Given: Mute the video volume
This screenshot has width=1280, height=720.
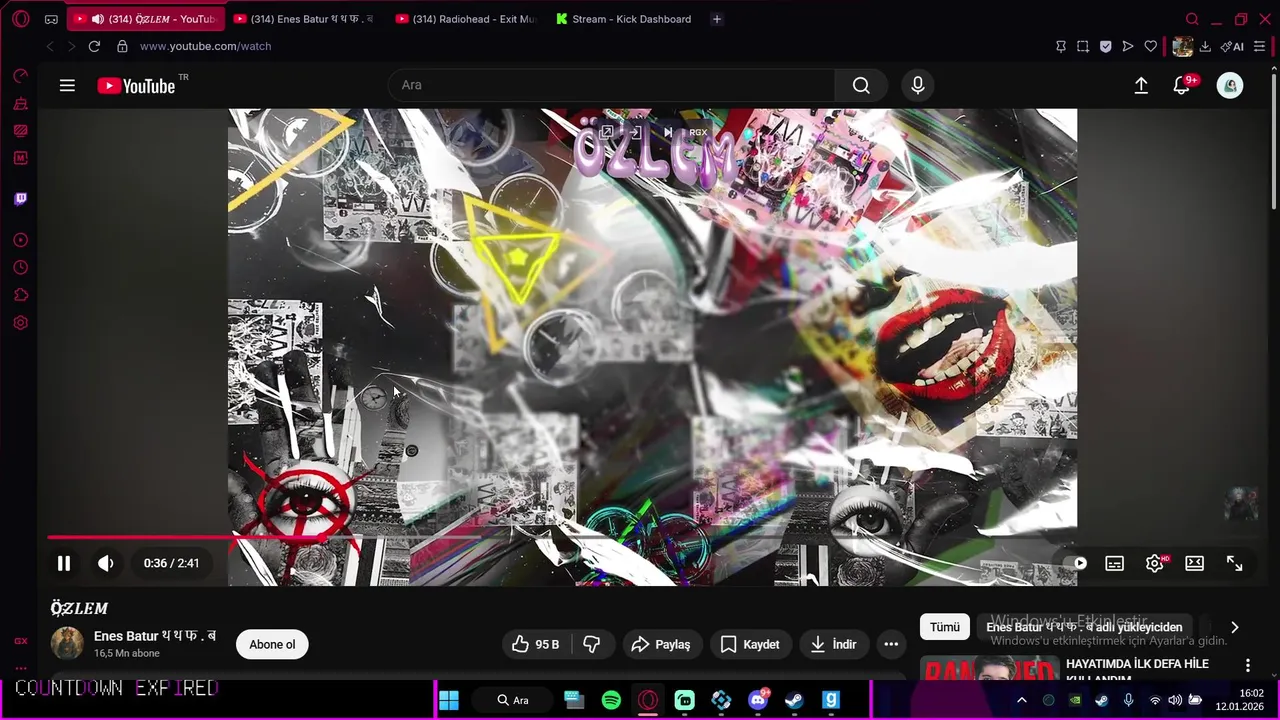Looking at the screenshot, I should point(106,563).
